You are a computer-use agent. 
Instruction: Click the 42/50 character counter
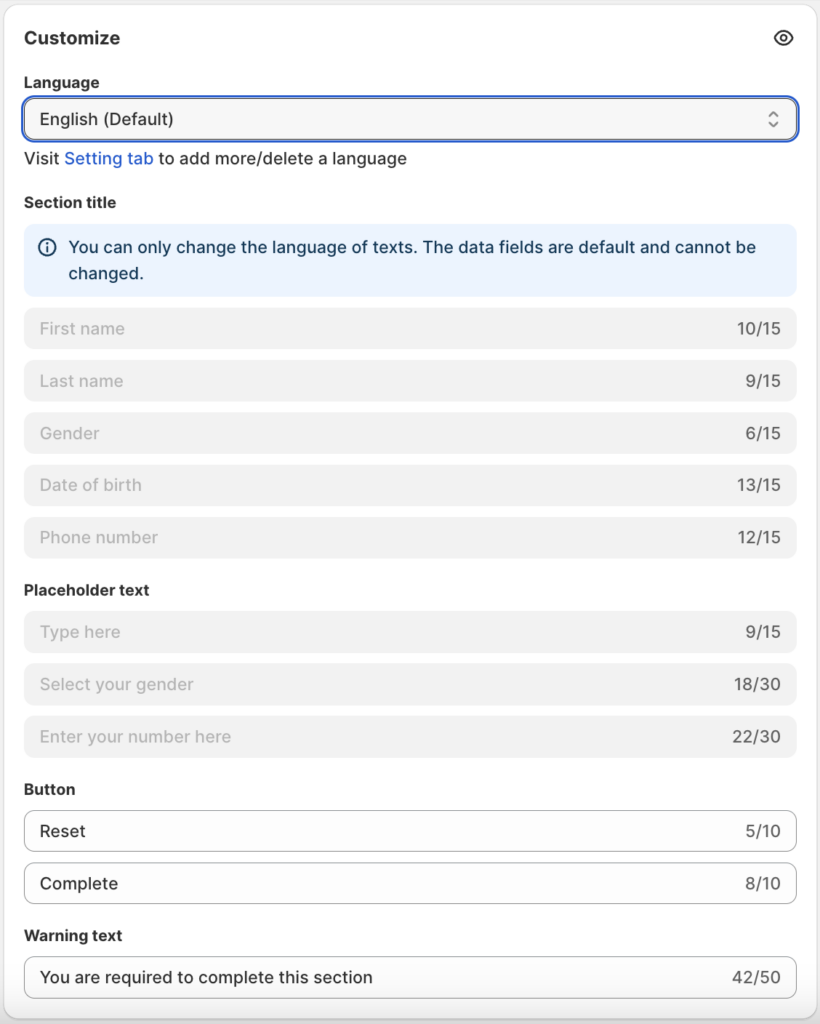[756, 977]
